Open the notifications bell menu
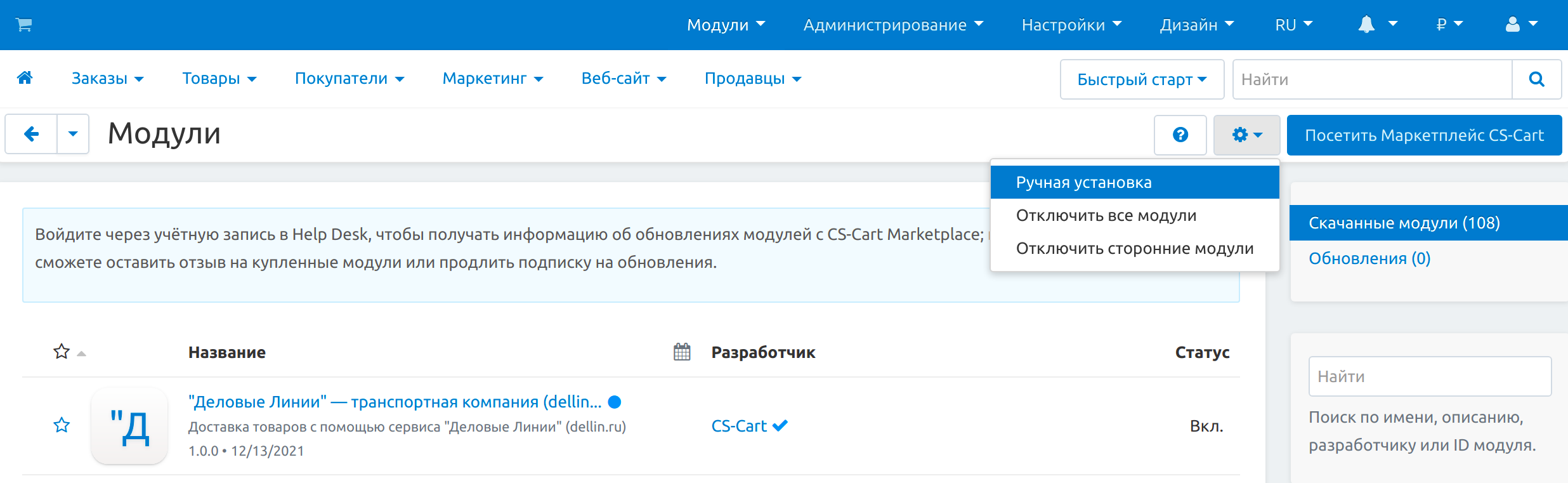The height and width of the screenshot is (483, 1568). [1376, 25]
